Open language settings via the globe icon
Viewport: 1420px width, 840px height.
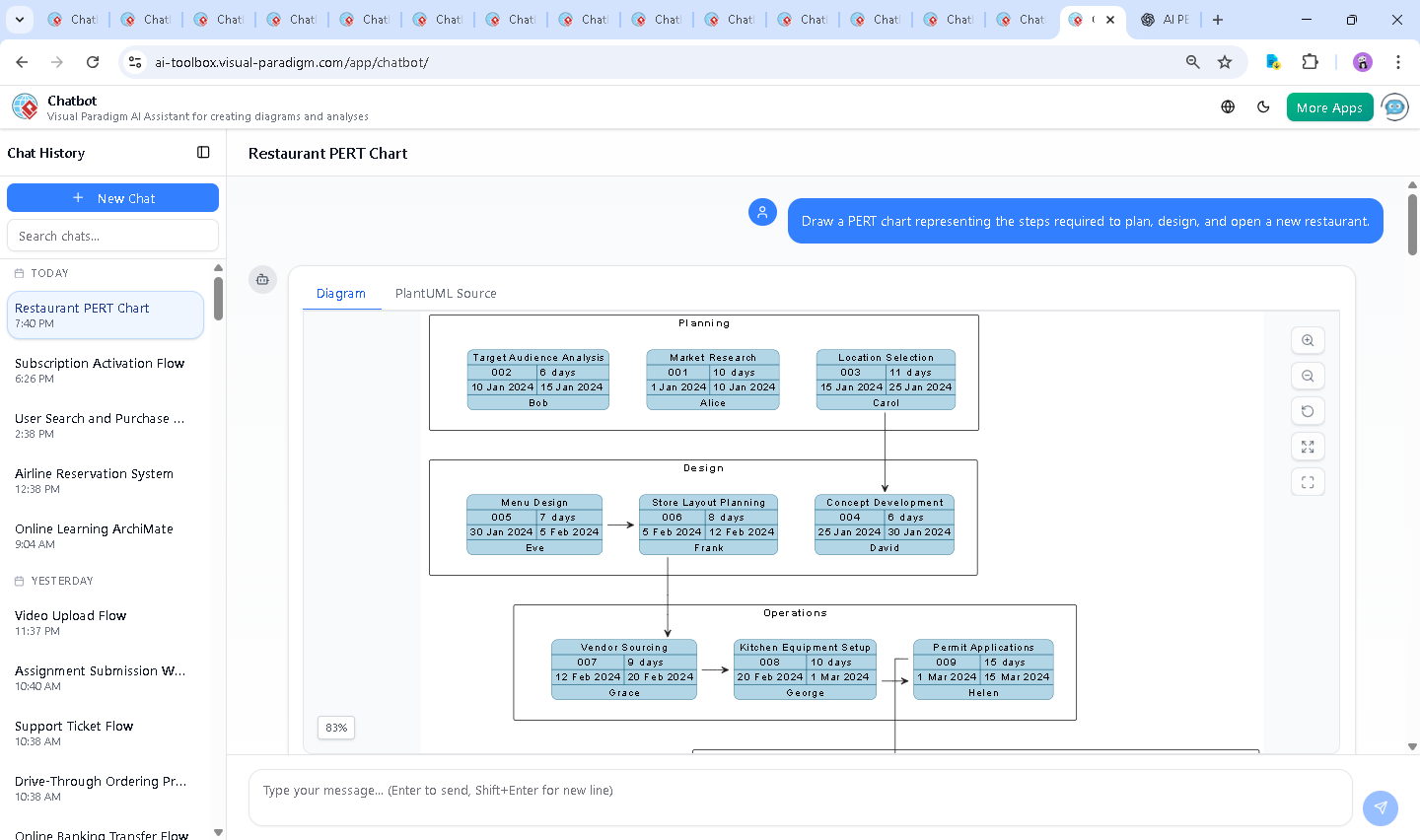tap(1228, 106)
